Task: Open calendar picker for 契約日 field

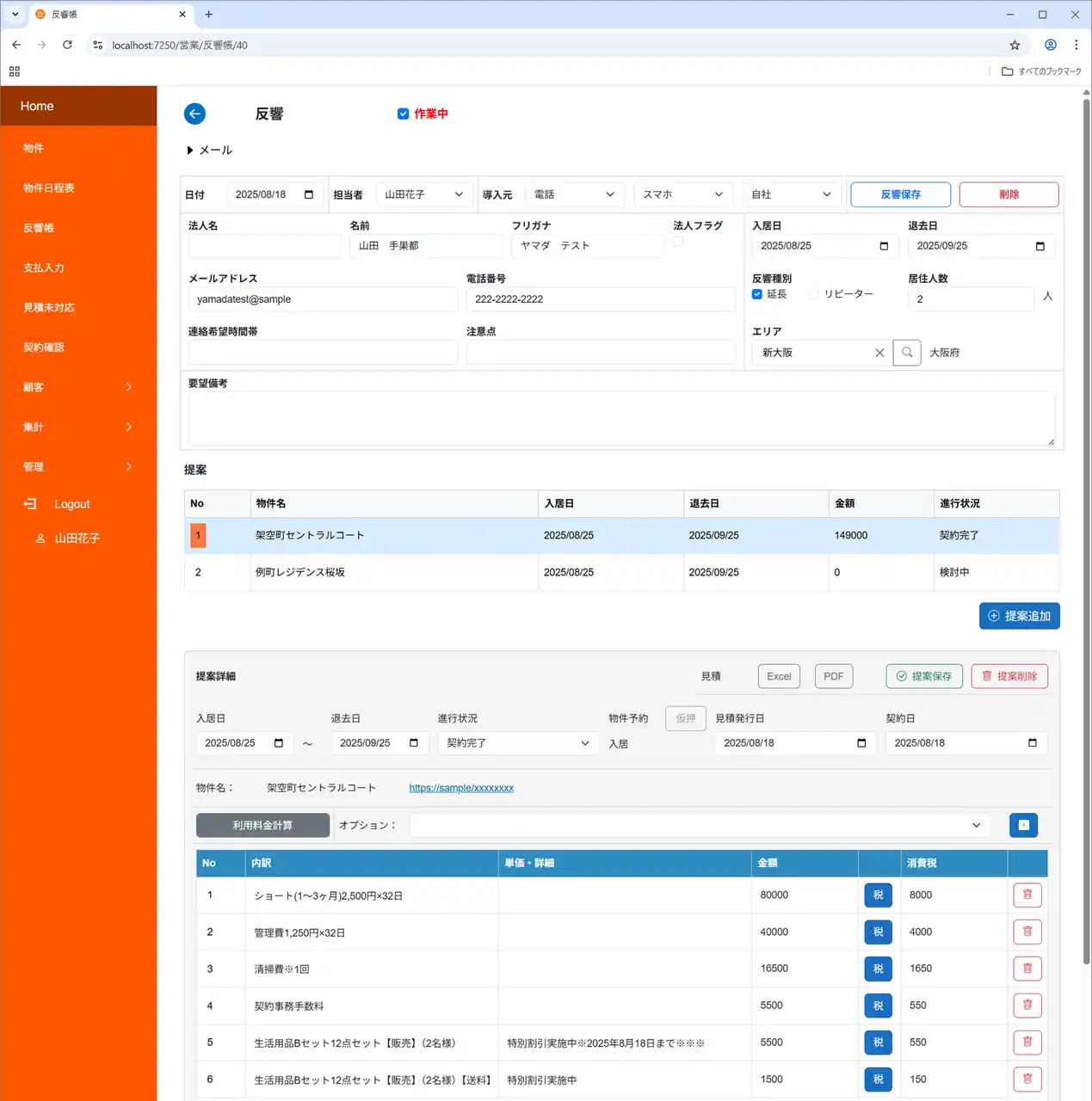Action: (x=1033, y=743)
